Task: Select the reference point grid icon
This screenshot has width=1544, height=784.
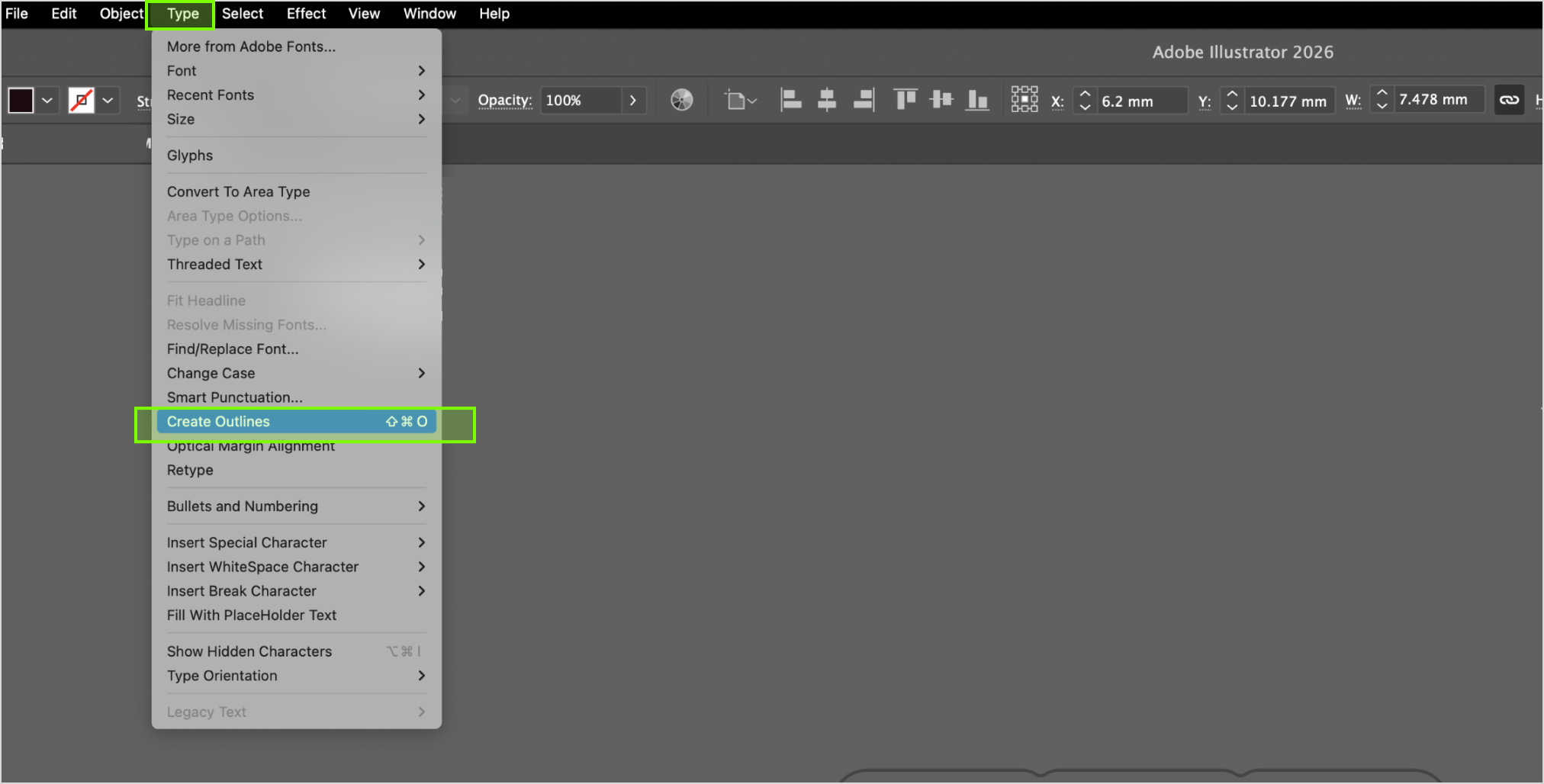Action: 1024,100
